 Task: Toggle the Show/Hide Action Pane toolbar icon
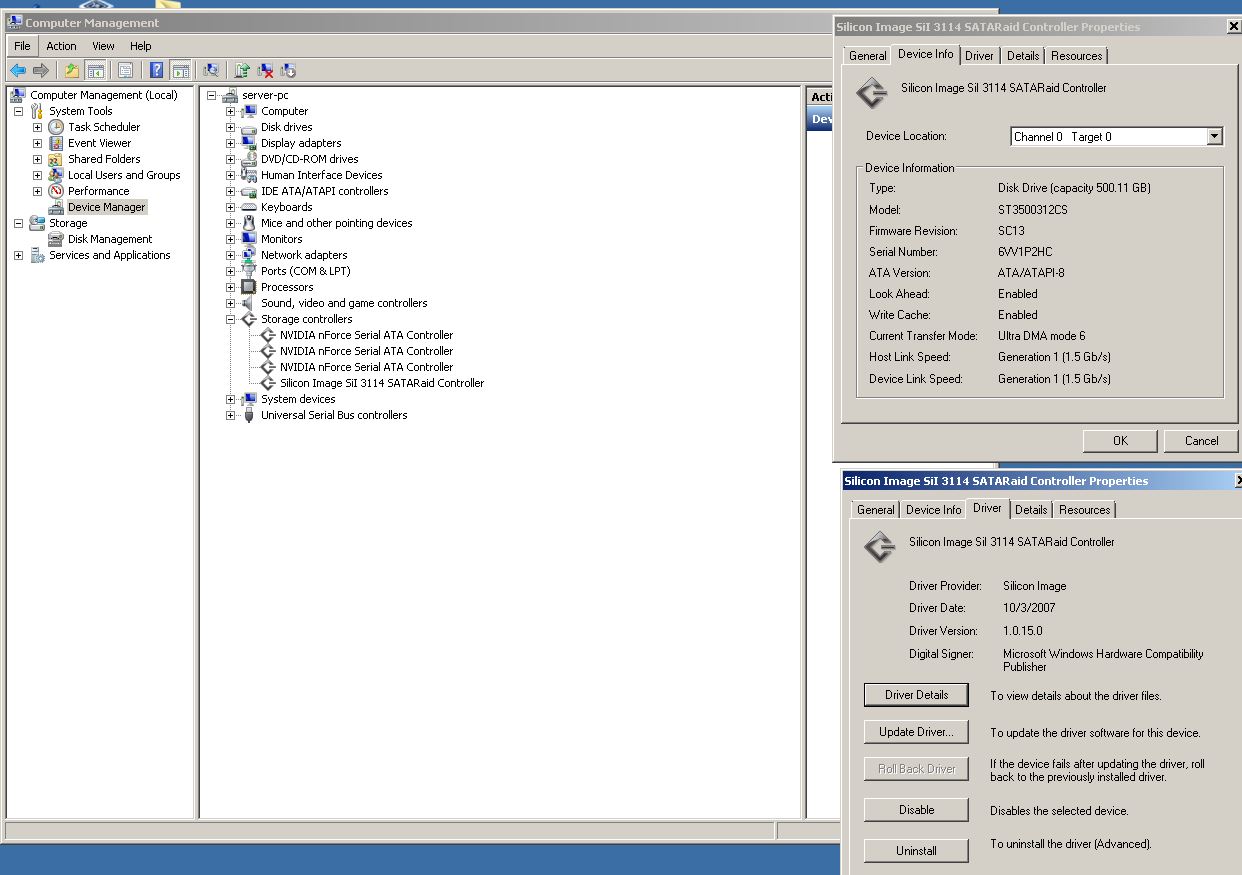[181, 70]
